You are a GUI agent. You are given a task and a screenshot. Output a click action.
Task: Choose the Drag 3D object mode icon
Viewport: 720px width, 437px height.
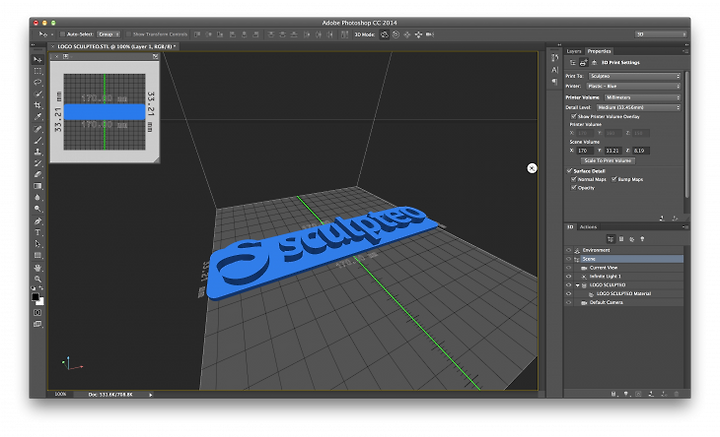(x=407, y=34)
